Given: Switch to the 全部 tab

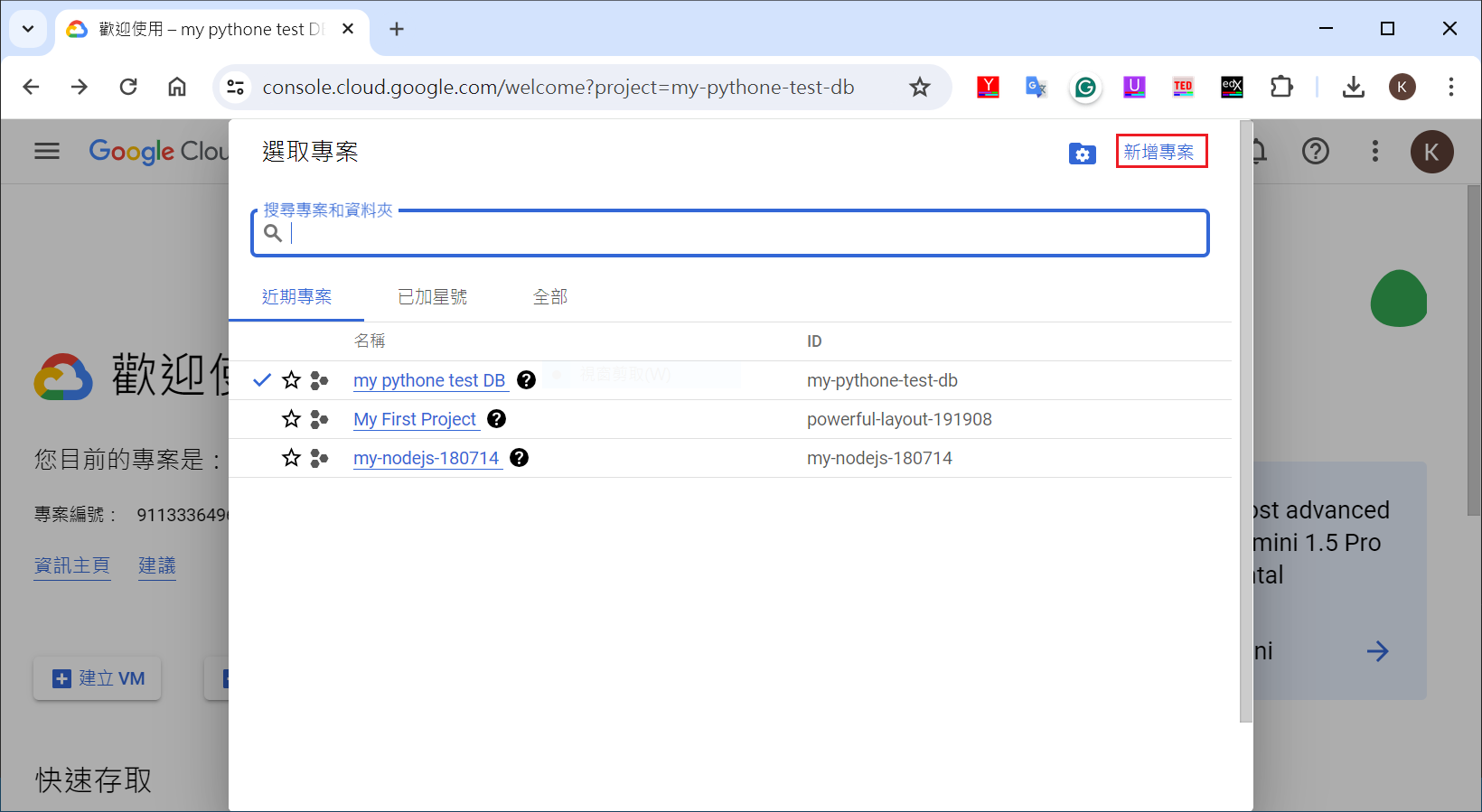Looking at the screenshot, I should tap(549, 297).
